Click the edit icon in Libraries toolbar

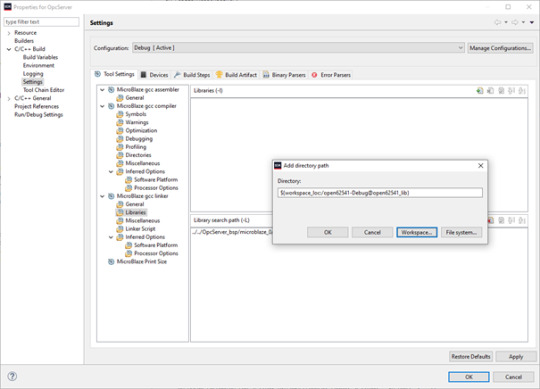[501, 91]
